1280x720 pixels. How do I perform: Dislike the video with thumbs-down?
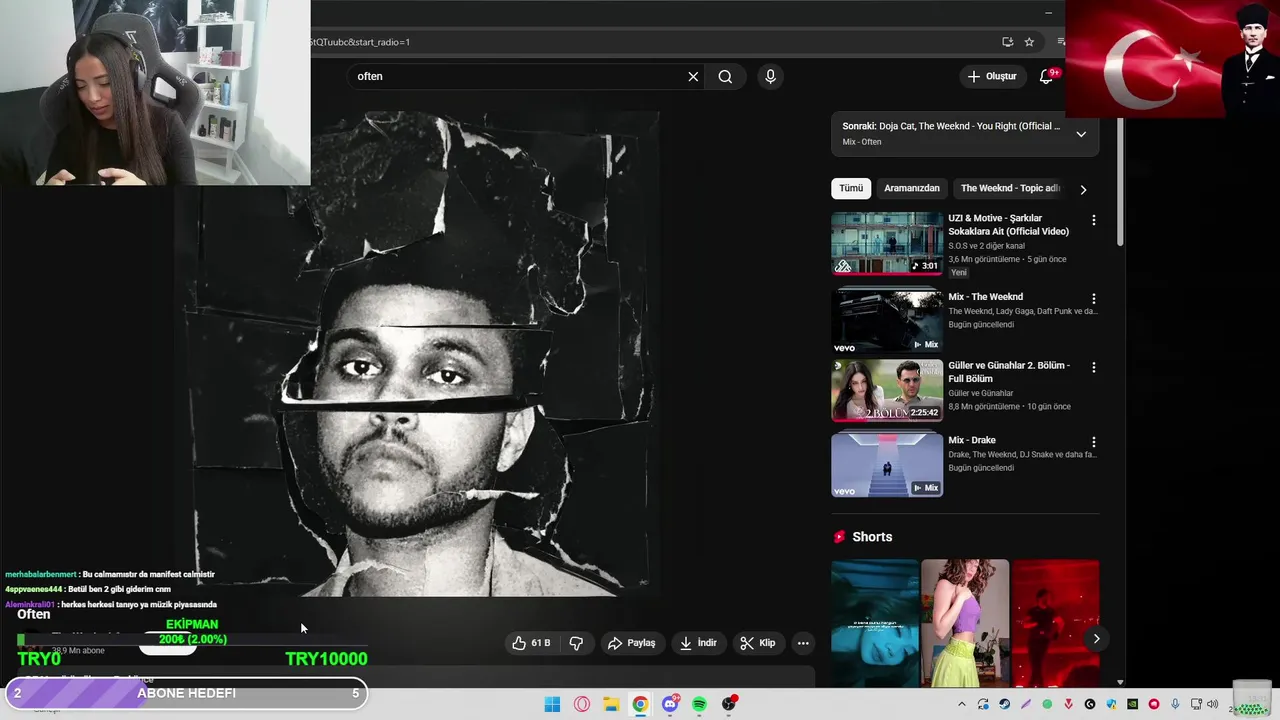[x=576, y=643]
